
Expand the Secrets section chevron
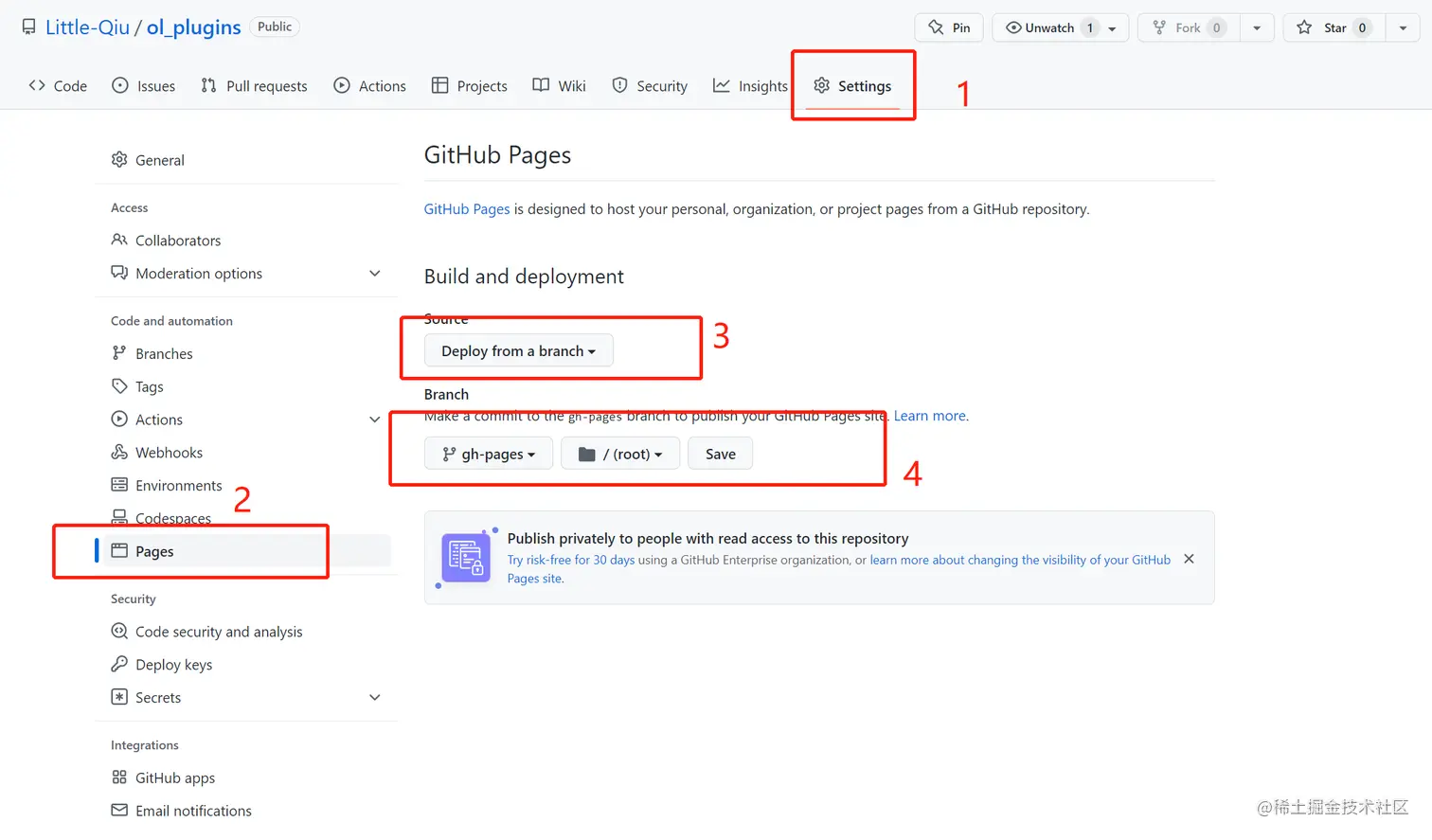point(375,697)
